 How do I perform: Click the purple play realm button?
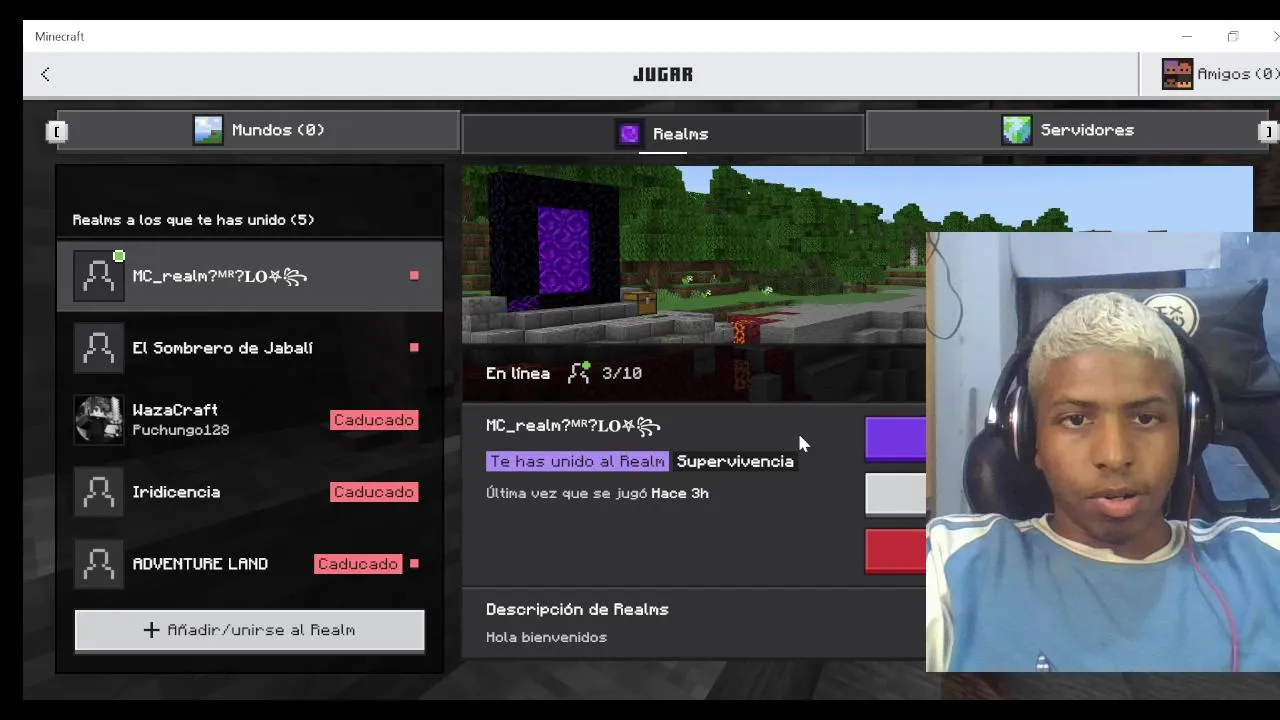coord(896,439)
